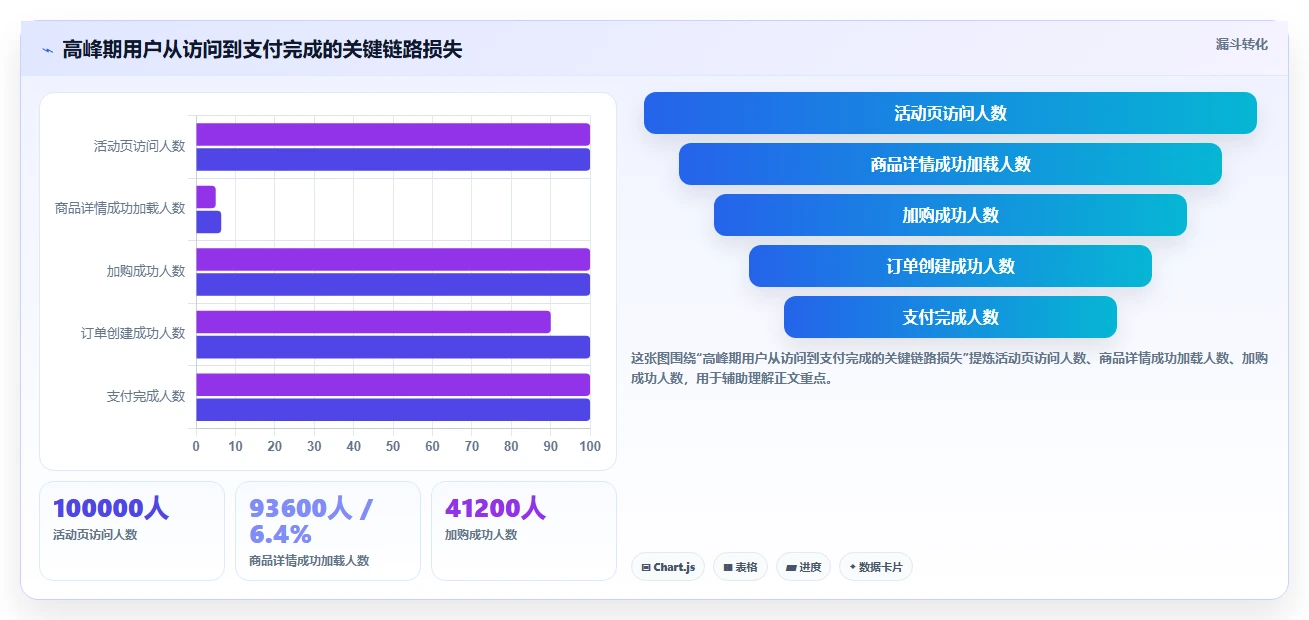The width and height of the screenshot is (1309, 620).
Task: Click the lightning icon beside the title
Action: pyautogui.click(x=47, y=50)
